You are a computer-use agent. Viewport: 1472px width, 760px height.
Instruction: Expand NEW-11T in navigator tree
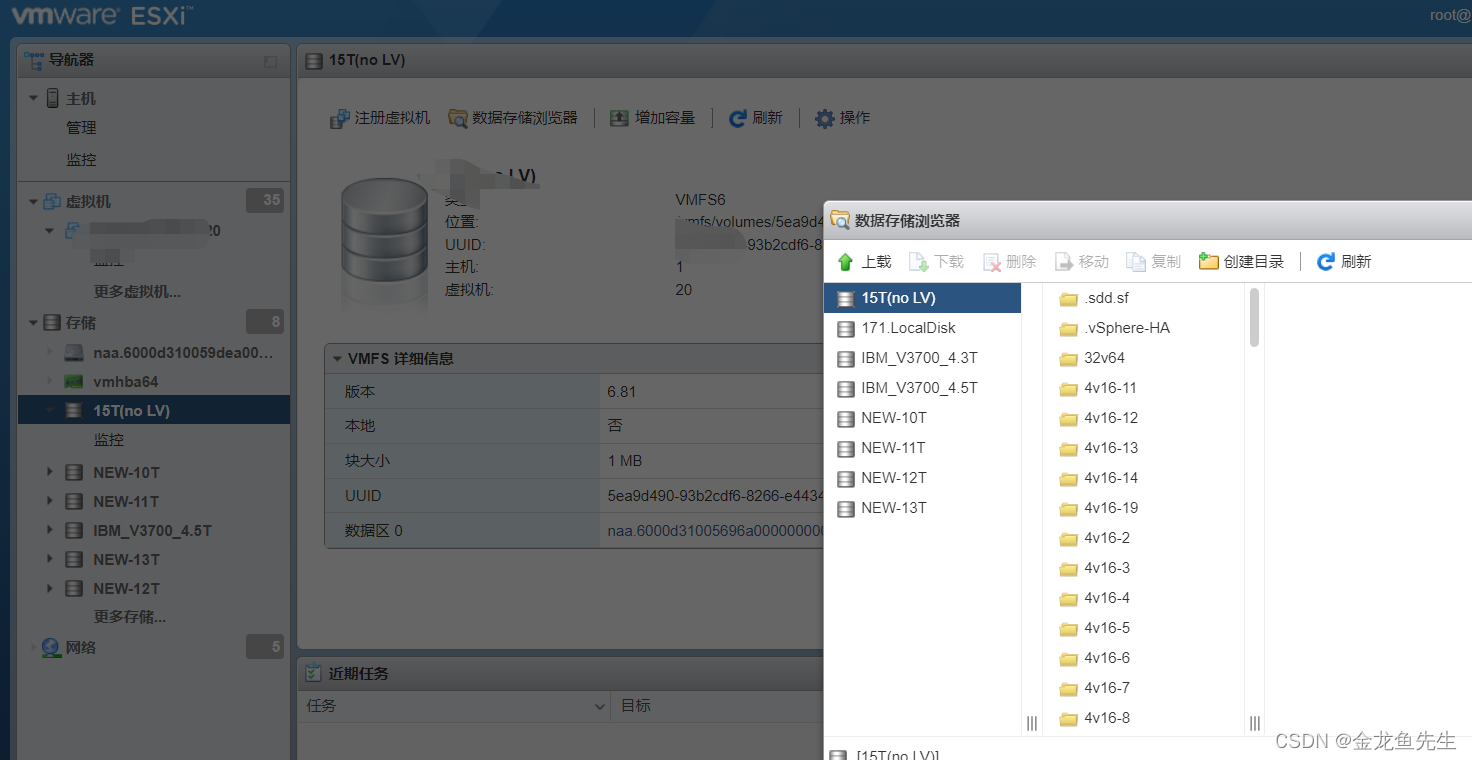[x=50, y=501]
